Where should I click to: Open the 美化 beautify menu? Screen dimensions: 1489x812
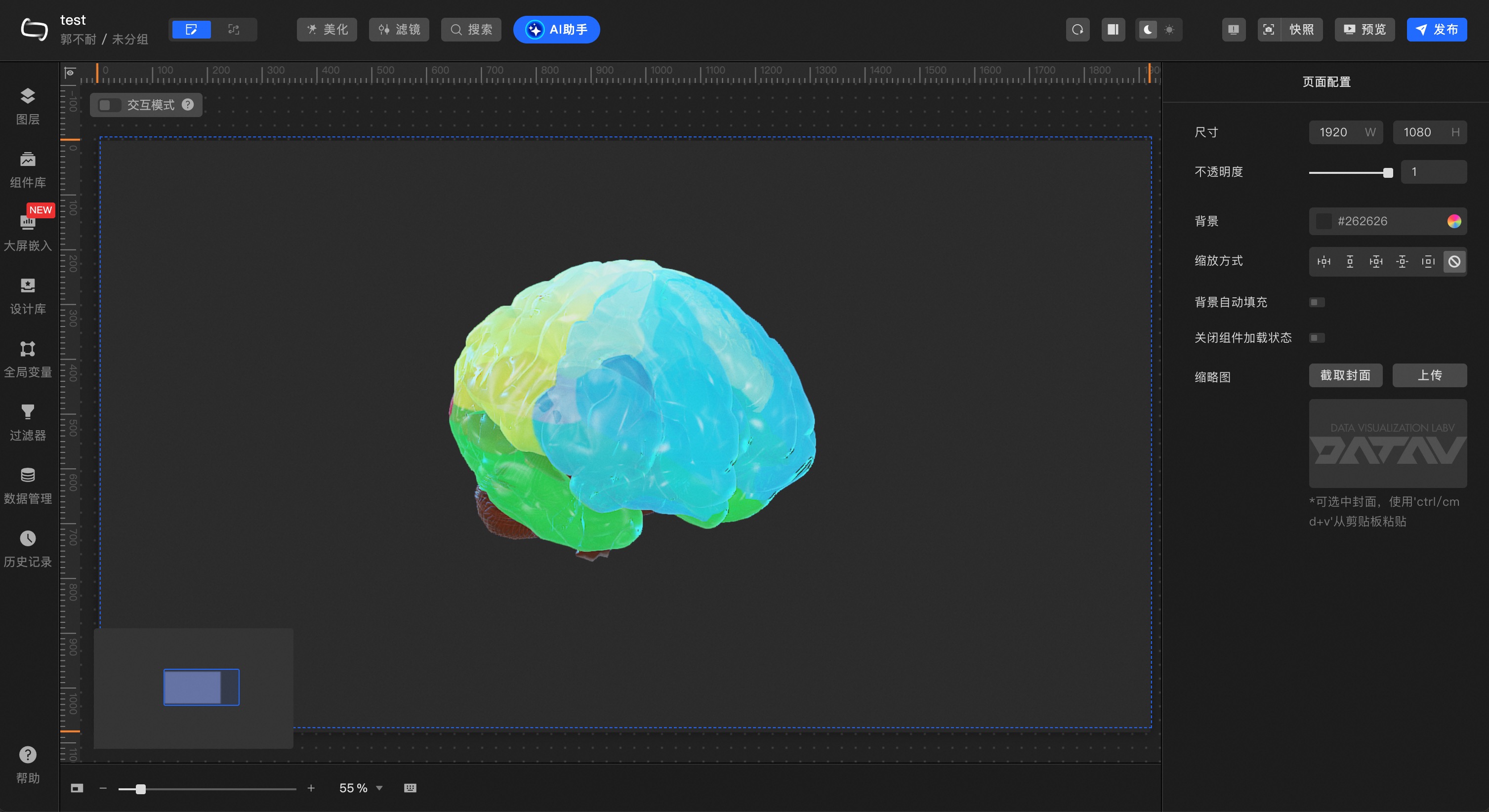click(327, 30)
